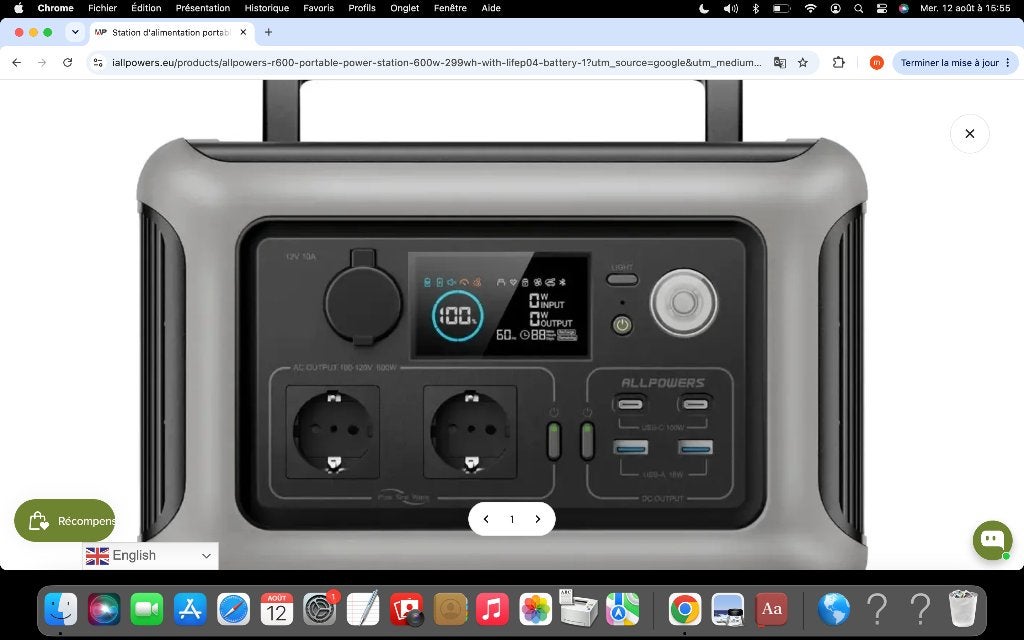Open the Fichier menu

click(x=103, y=8)
